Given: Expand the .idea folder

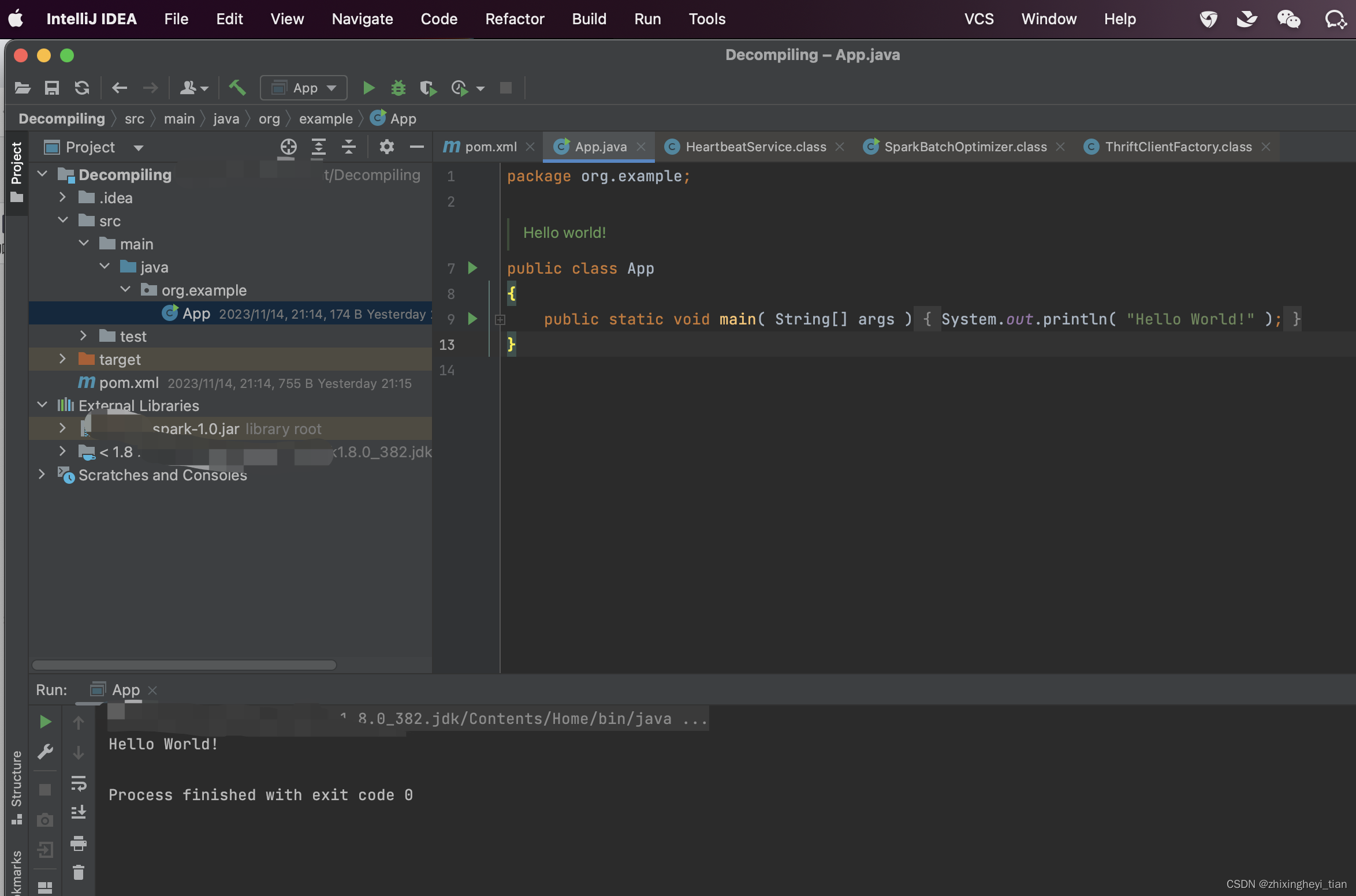Looking at the screenshot, I should pyautogui.click(x=62, y=197).
